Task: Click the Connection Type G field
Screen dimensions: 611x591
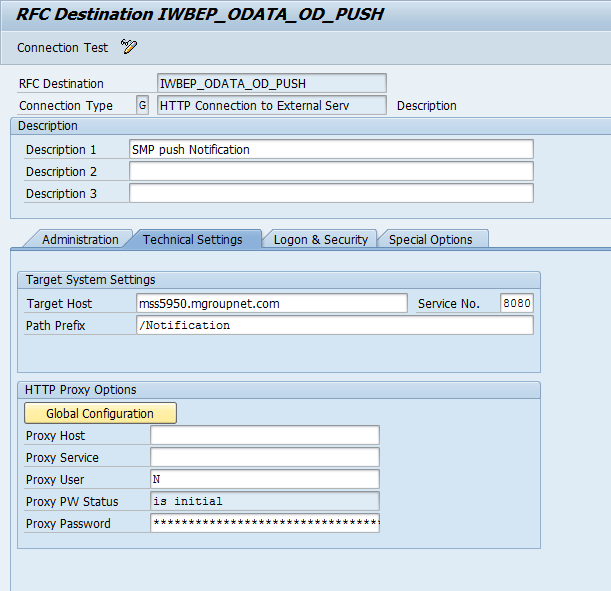Action: tap(142, 105)
